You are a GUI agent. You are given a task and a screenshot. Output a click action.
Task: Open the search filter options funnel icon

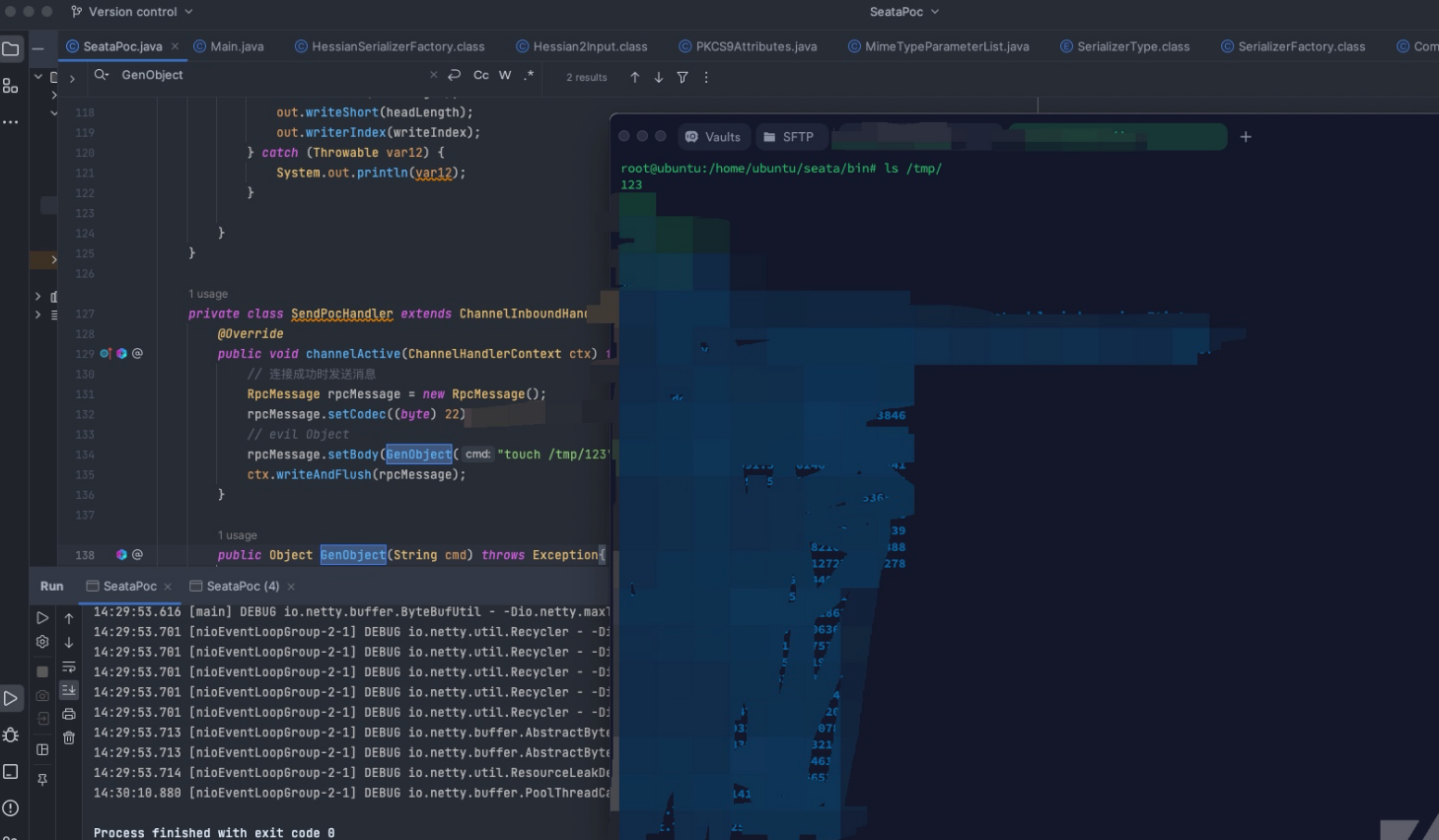pyautogui.click(x=683, y=77)
